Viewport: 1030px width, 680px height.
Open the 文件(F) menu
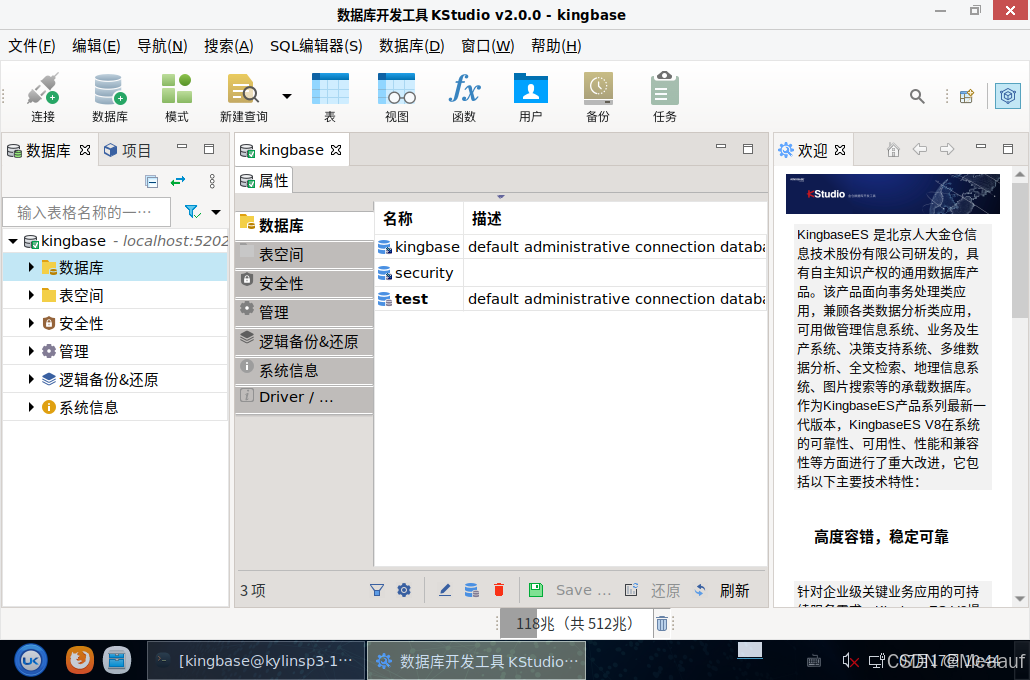tap(32, 46)
